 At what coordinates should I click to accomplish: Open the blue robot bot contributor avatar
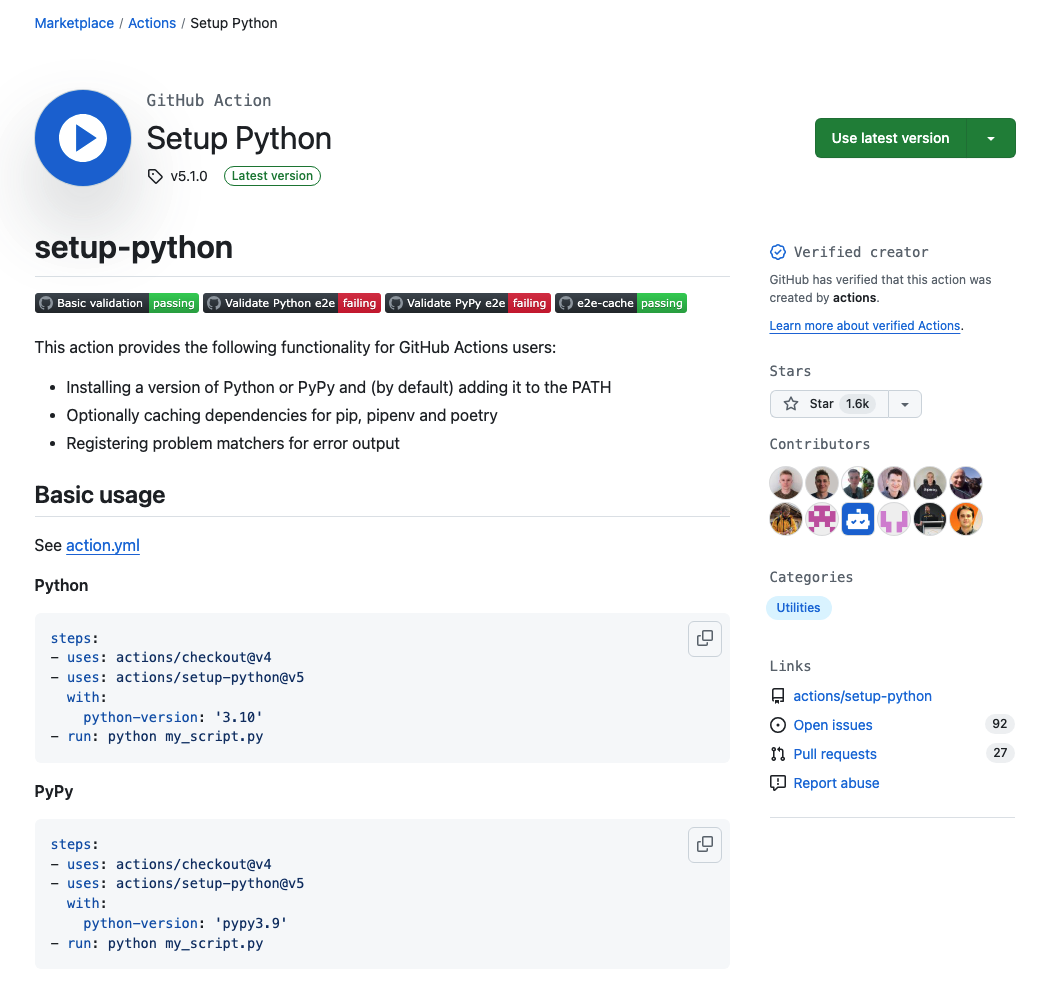(858, 519)
